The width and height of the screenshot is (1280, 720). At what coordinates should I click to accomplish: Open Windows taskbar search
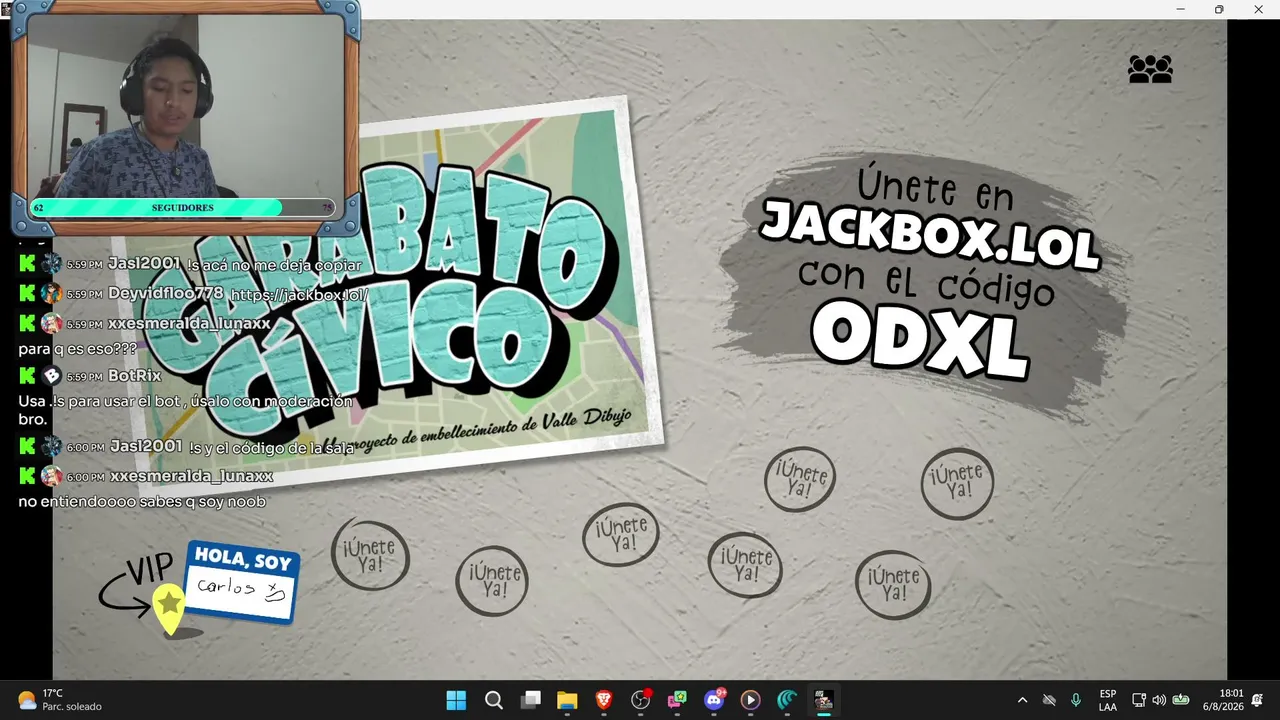[494, 700]
